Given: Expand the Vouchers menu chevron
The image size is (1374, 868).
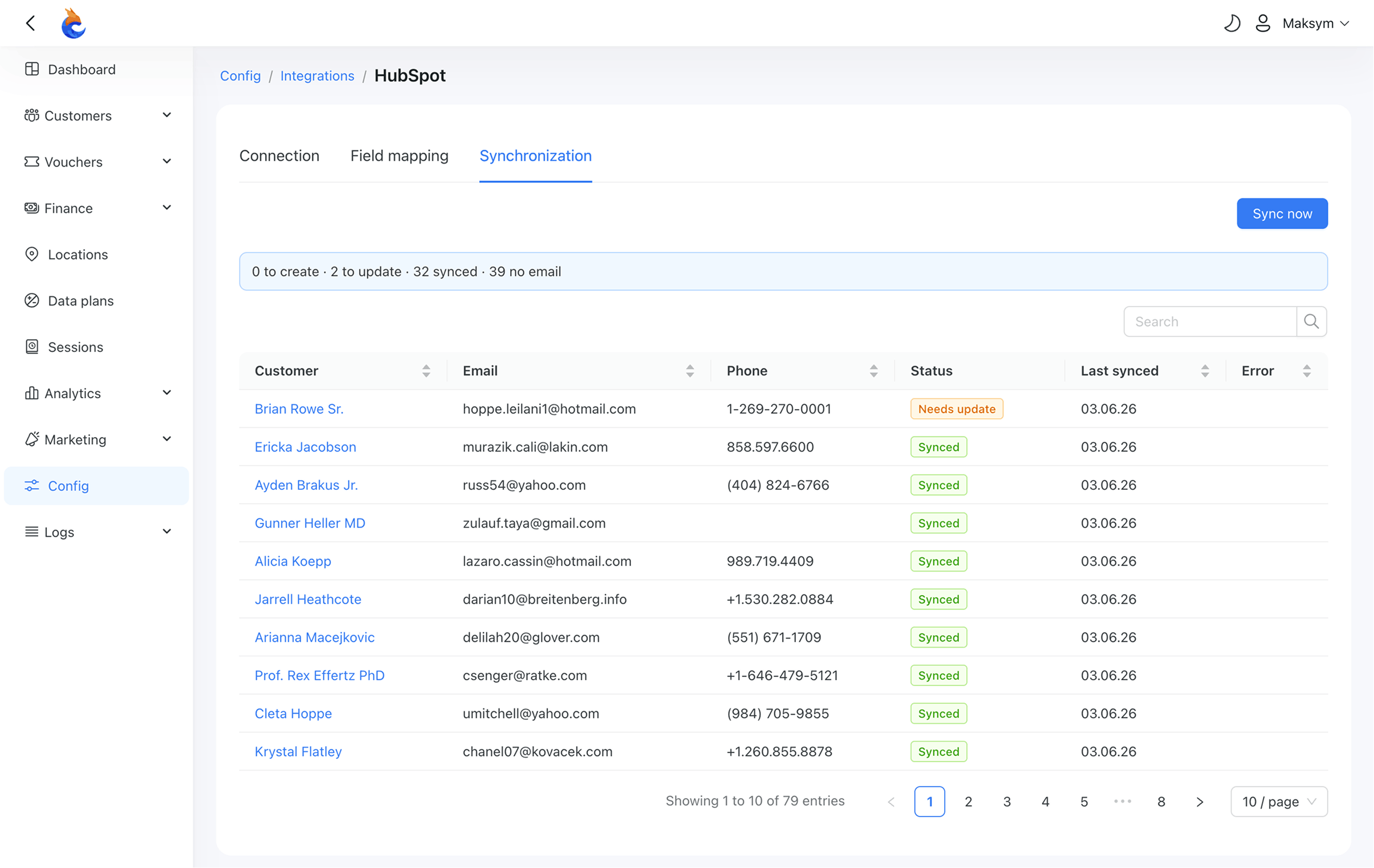Looking at the screenshot, I should coord(167,162).
